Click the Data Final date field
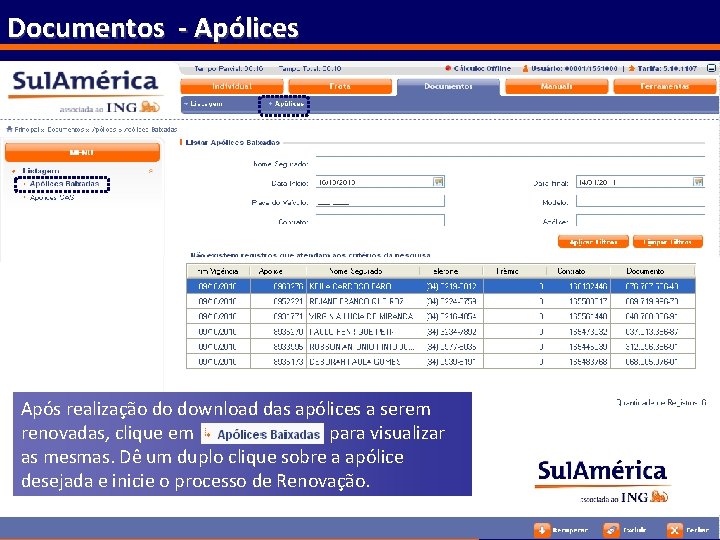This screenshot has width=720, height=540. pos(634,182)
